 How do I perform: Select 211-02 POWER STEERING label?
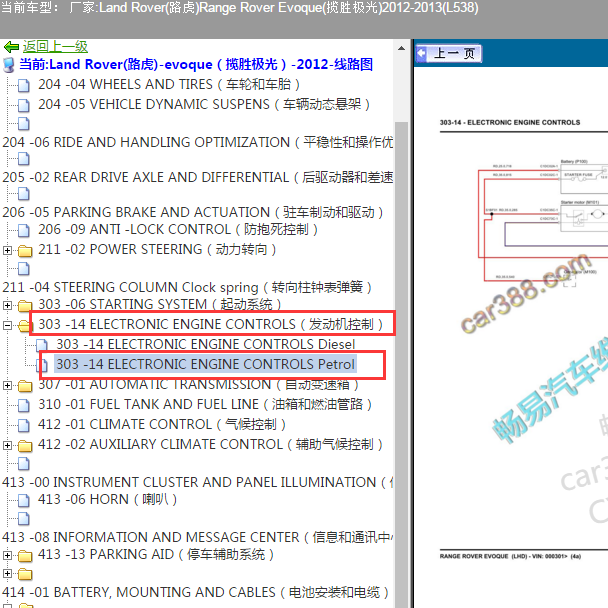click(x=157, y=249)
